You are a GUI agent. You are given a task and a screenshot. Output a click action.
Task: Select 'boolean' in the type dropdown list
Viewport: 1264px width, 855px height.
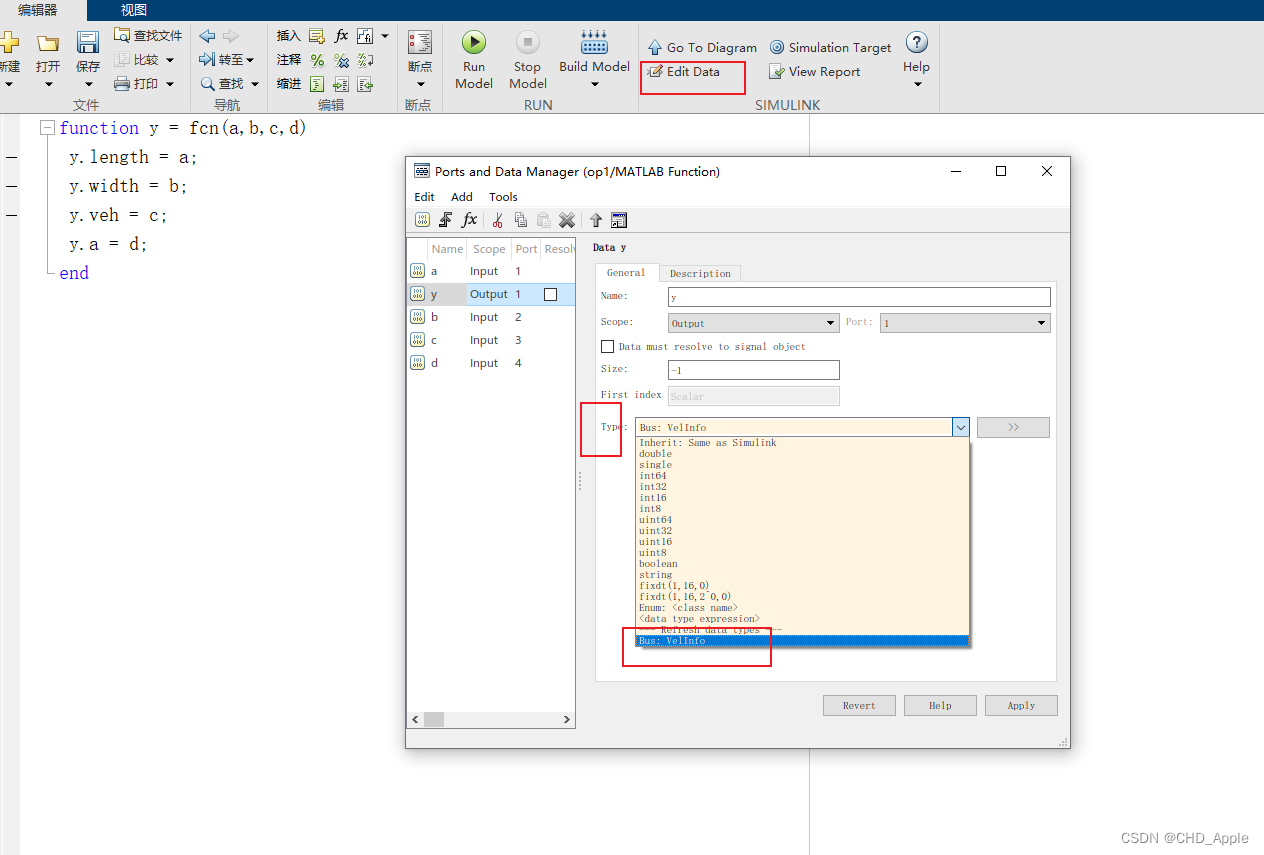click(x=803, y=564)
